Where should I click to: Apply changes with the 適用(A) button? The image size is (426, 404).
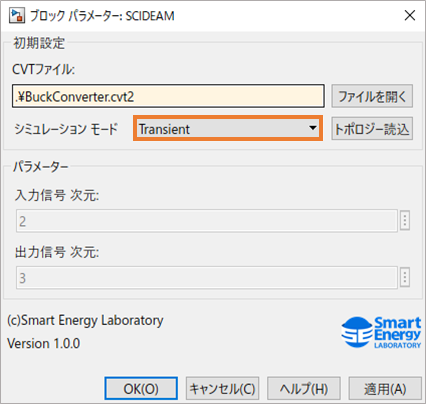(385, 388)
